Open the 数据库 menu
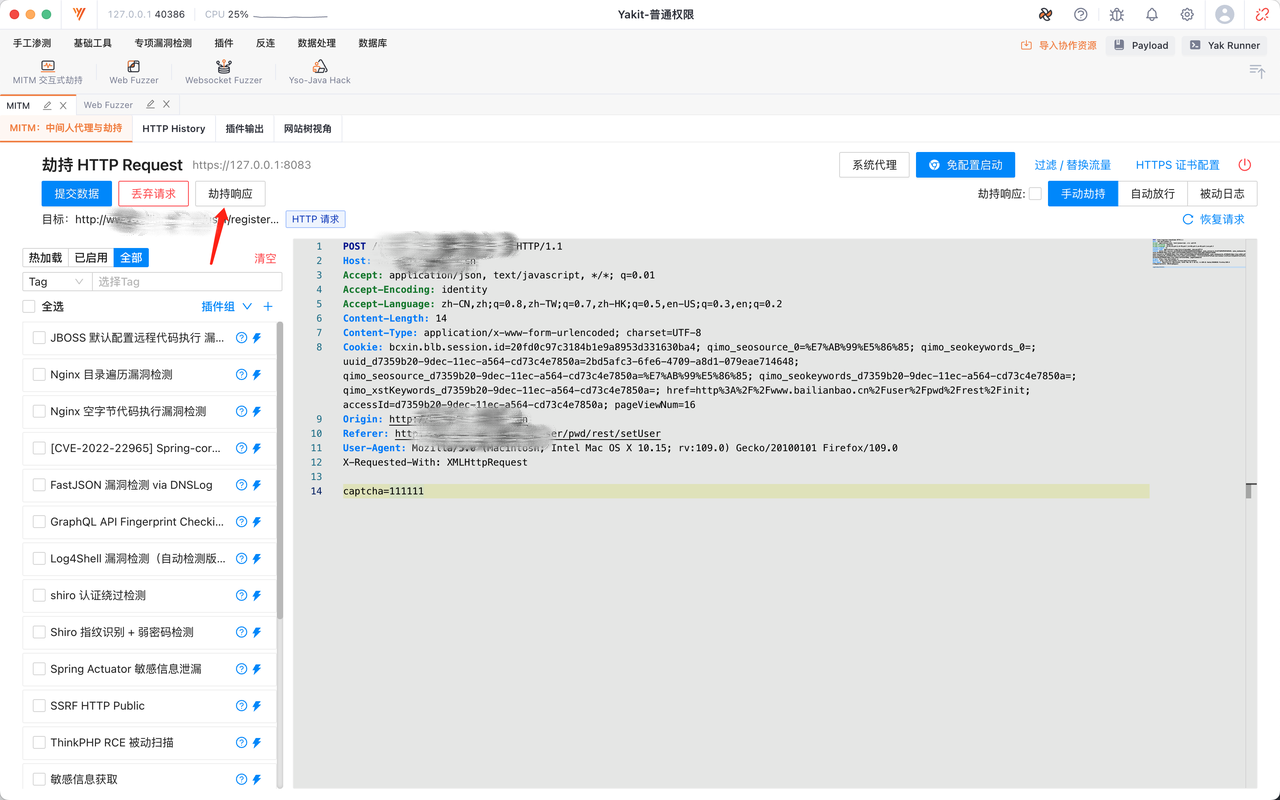This screenshot has width=1280, height=800. point(373,44)
